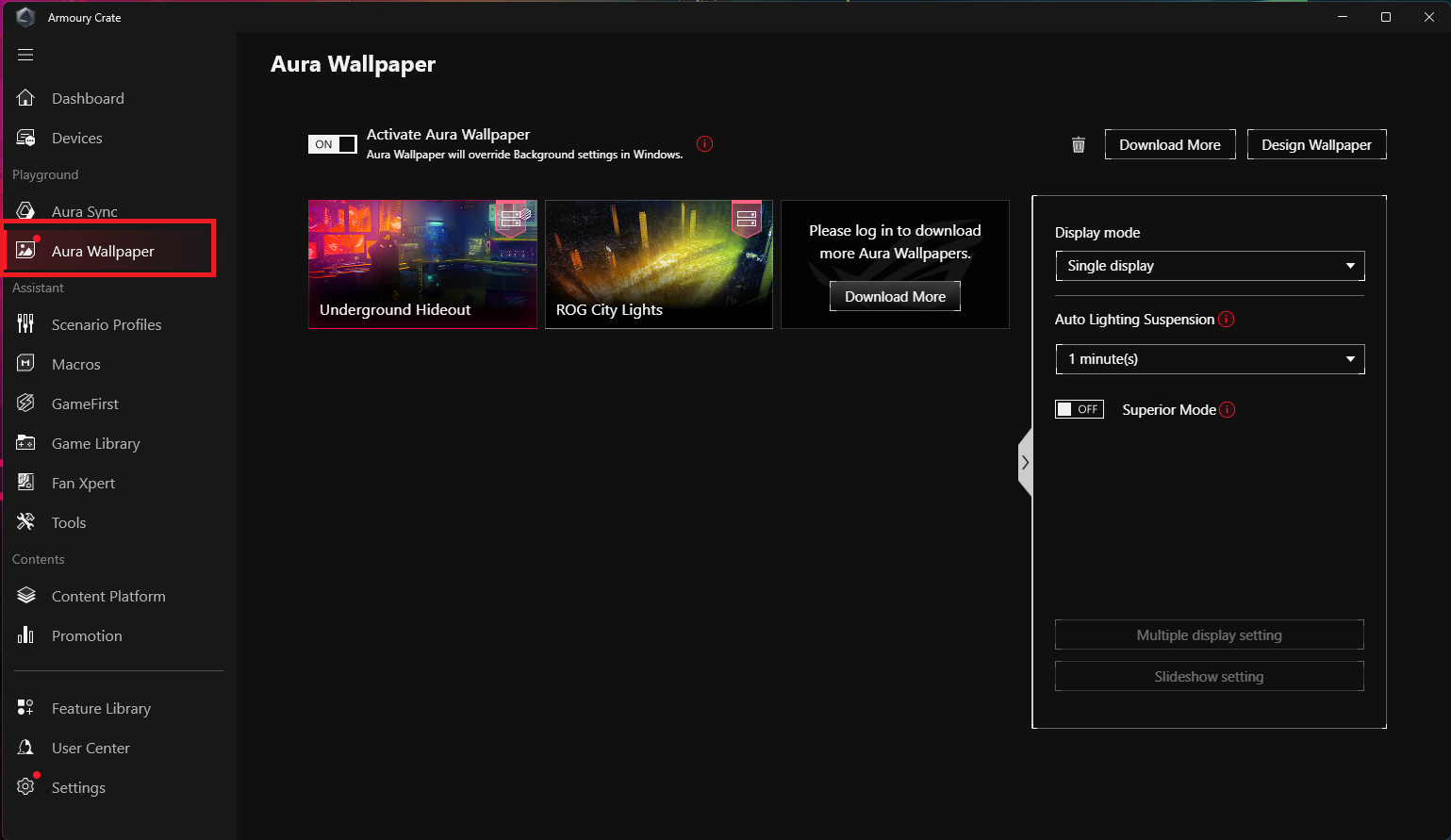
Task: Click the Content Platform layers icon
Action: 25,596
